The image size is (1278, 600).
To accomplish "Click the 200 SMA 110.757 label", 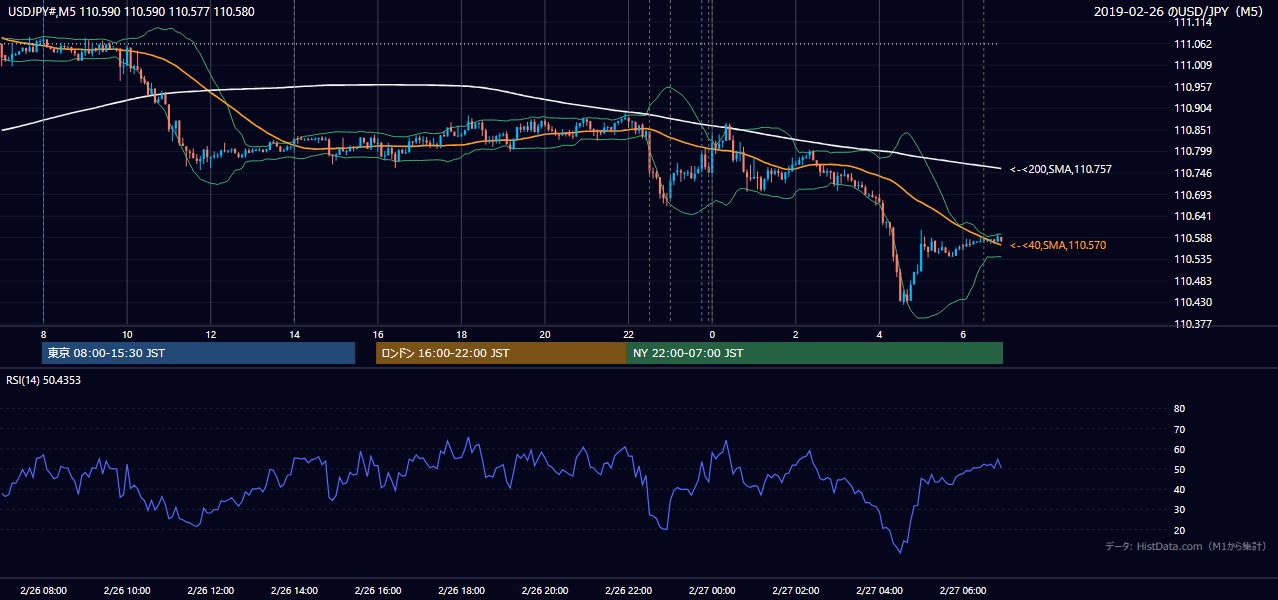I will [1061, 169].
